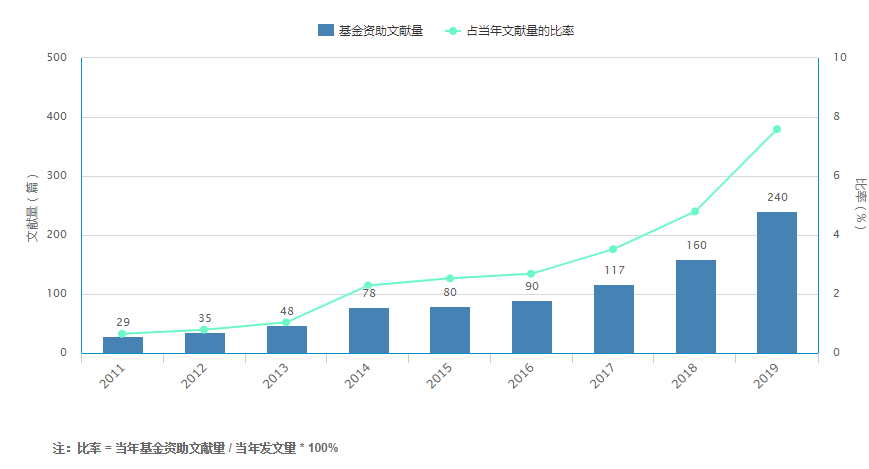The image size is (869, 469).
Task: Click the 注：比率 footnote text
Action: (x=195, y=448)
